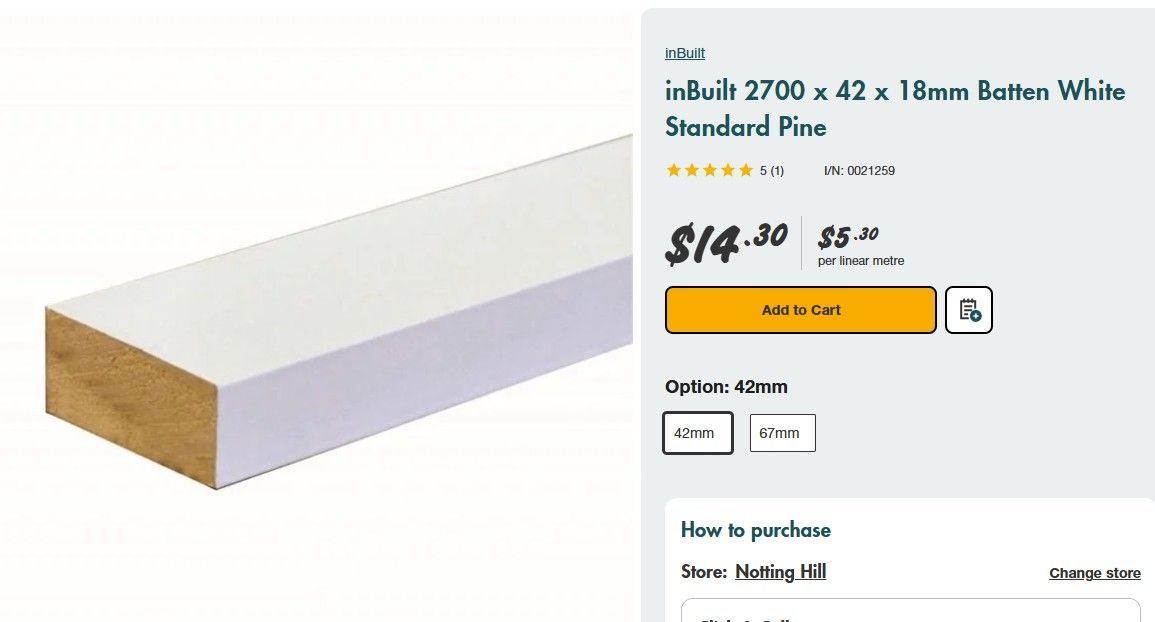Click the product title heading
Image resolution: width=1155 pixels, height=622 pixels.
tap(894, 108)
